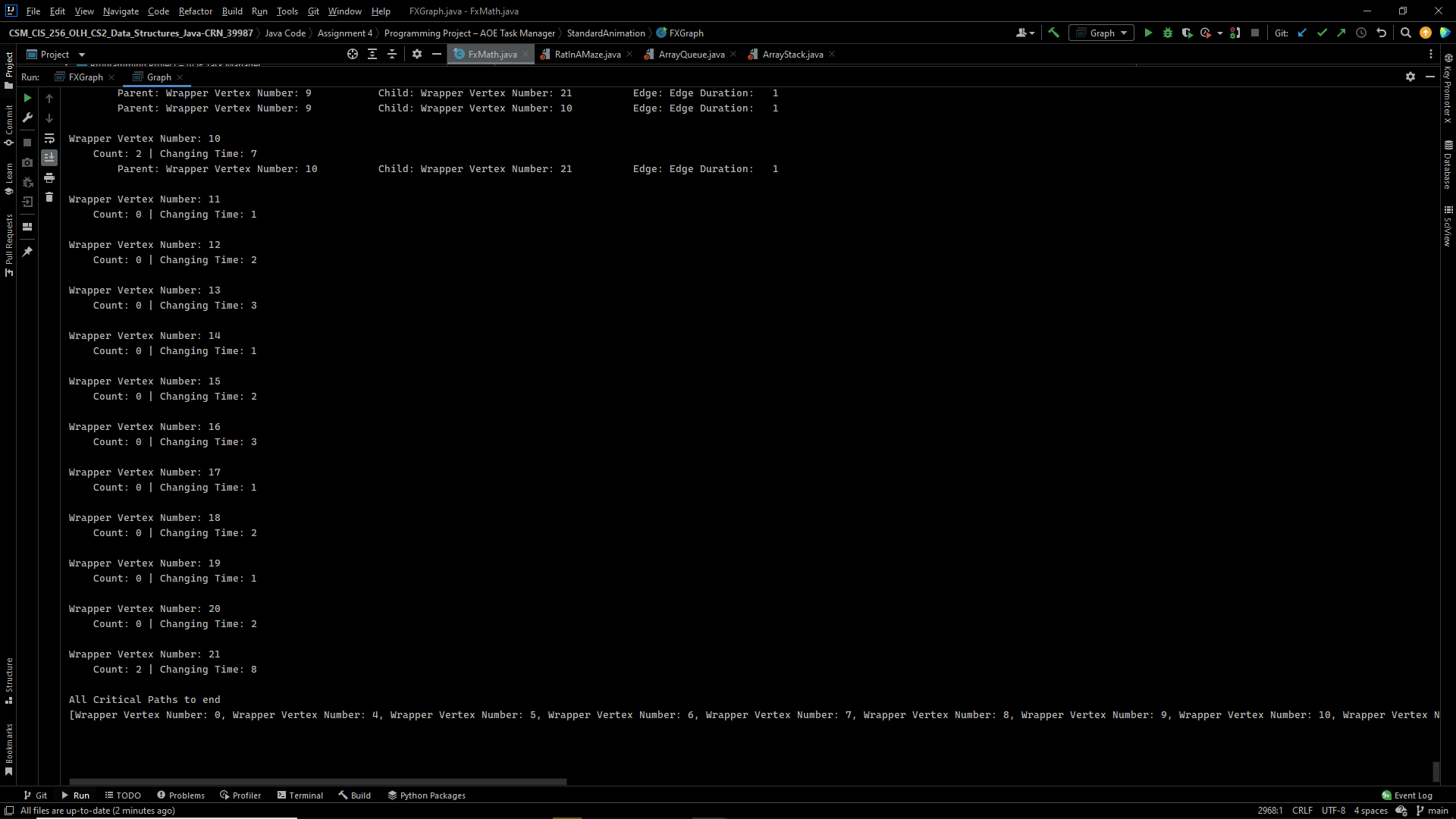Open the Event Log
This screenshot has width=1456, height=819.
point(1407,795)
